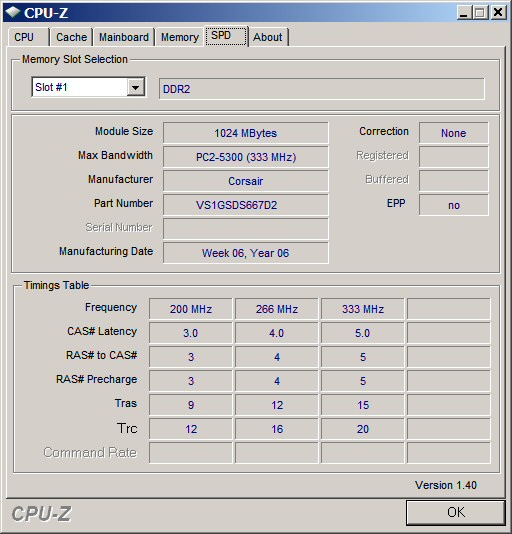Click the Module Size label
The width and height of the screenshot is (512, 534).
coord(124,131)
